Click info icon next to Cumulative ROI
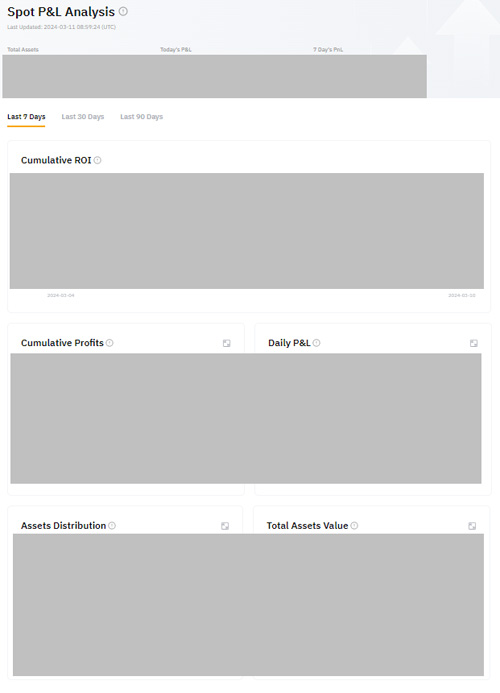Screen dimensions: 500x693 point(98,160)
